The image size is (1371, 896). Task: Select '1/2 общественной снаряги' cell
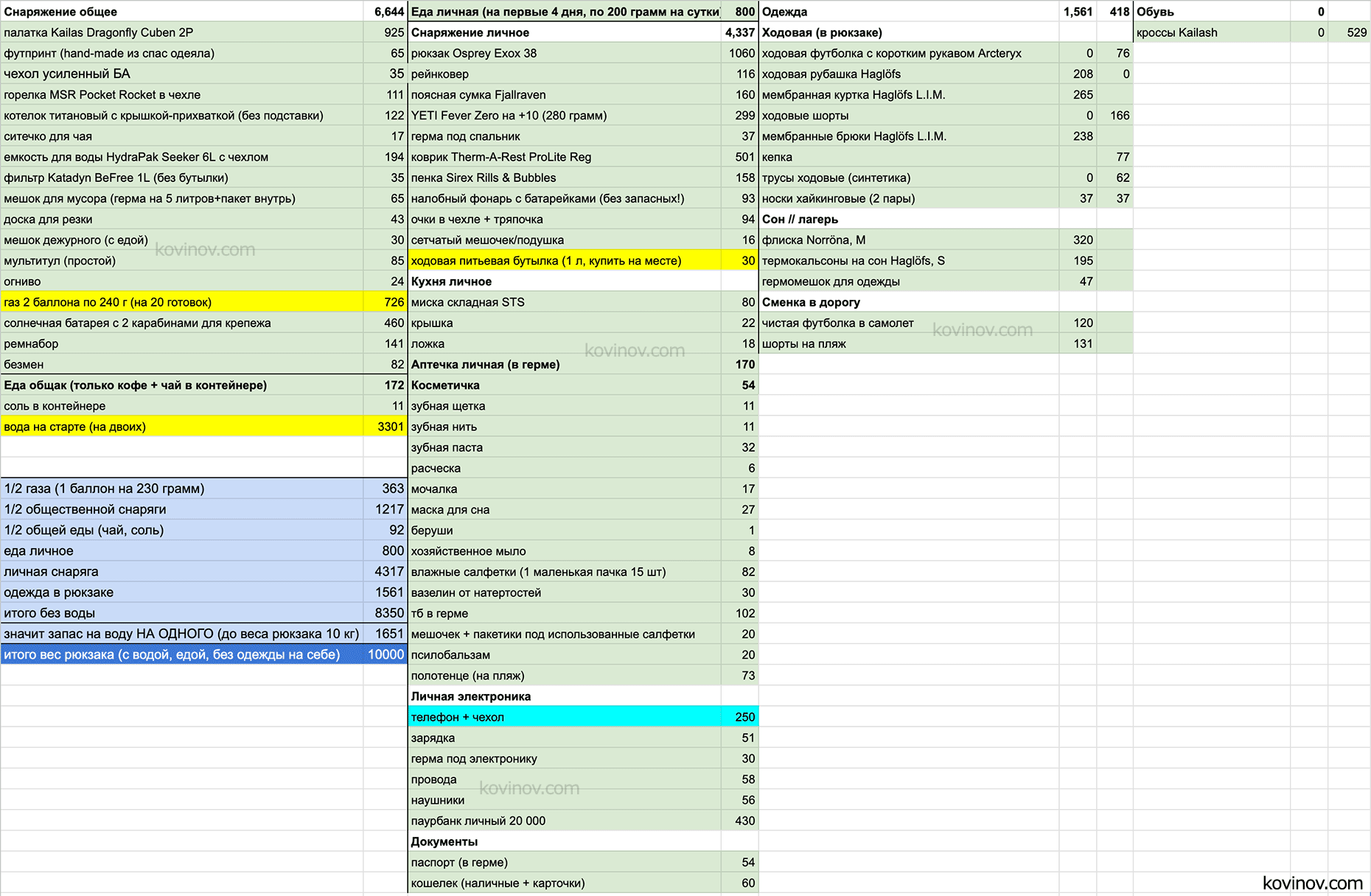(x=182, y=509)
